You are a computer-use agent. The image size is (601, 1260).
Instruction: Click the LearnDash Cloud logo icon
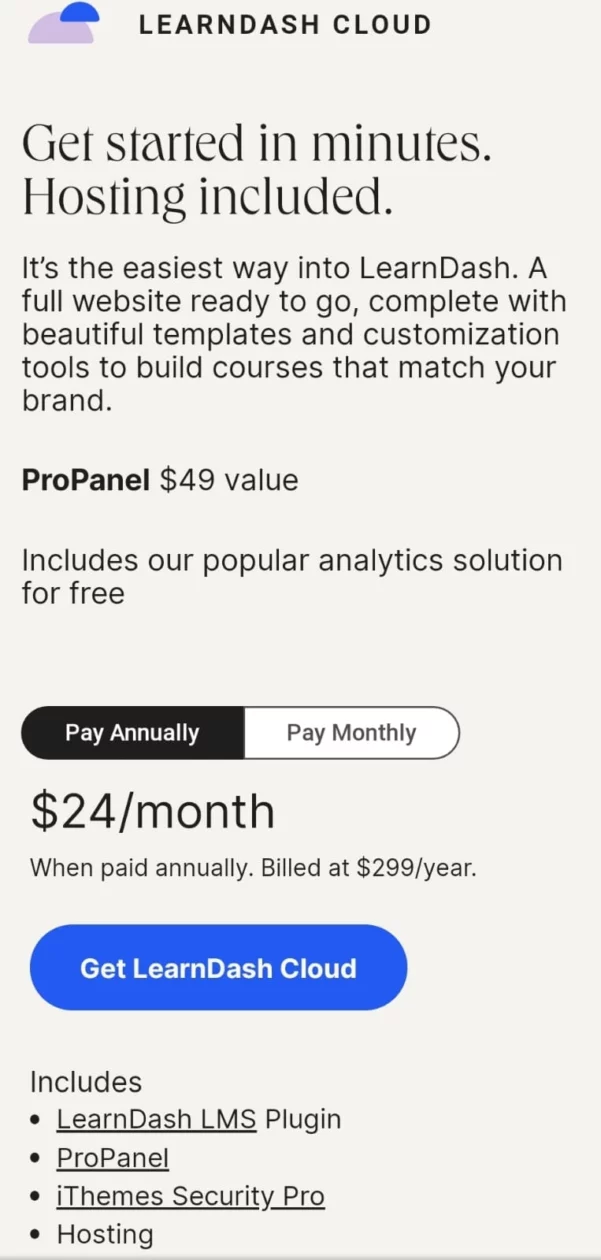(64, 22)
